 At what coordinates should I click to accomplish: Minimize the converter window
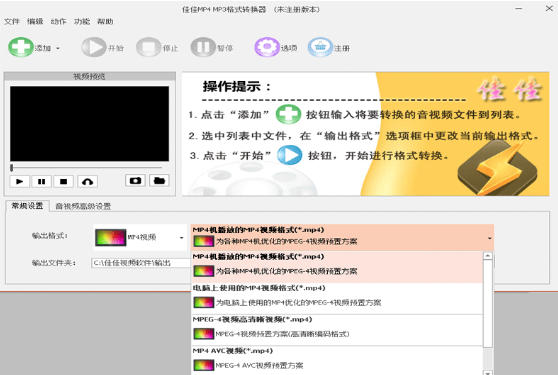pos(518,9)
